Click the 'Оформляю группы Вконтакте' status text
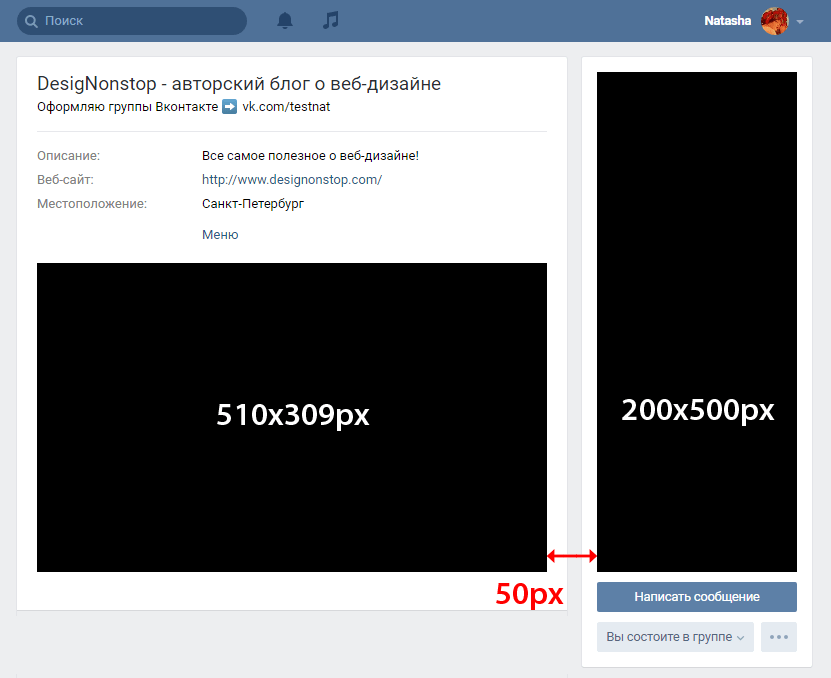 [x=127, y=107]
